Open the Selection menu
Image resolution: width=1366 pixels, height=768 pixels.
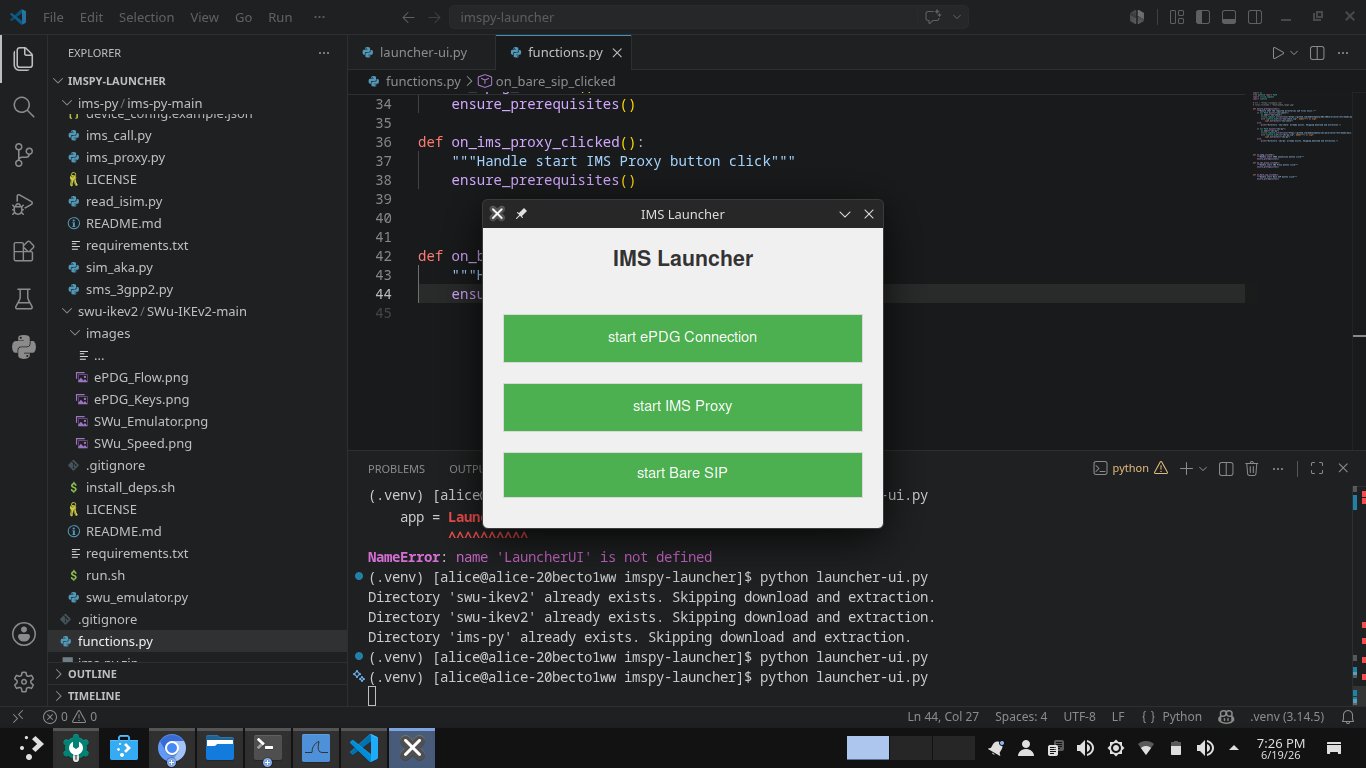(x=146, y=17)
